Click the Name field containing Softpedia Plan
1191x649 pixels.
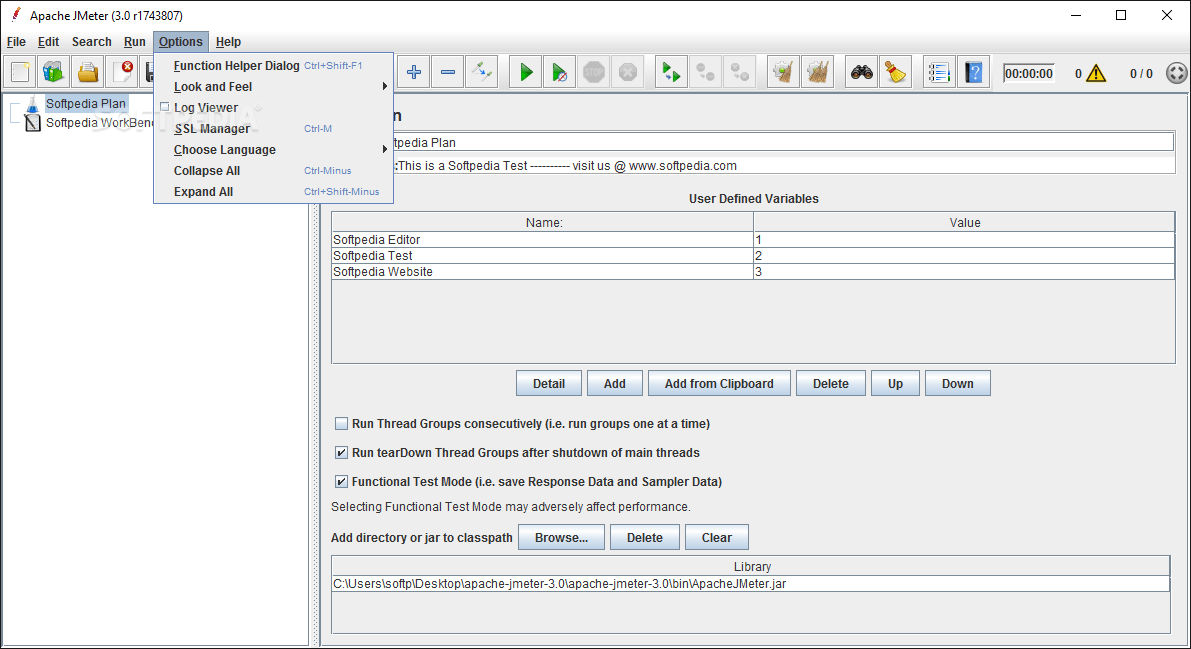[784, 142]
